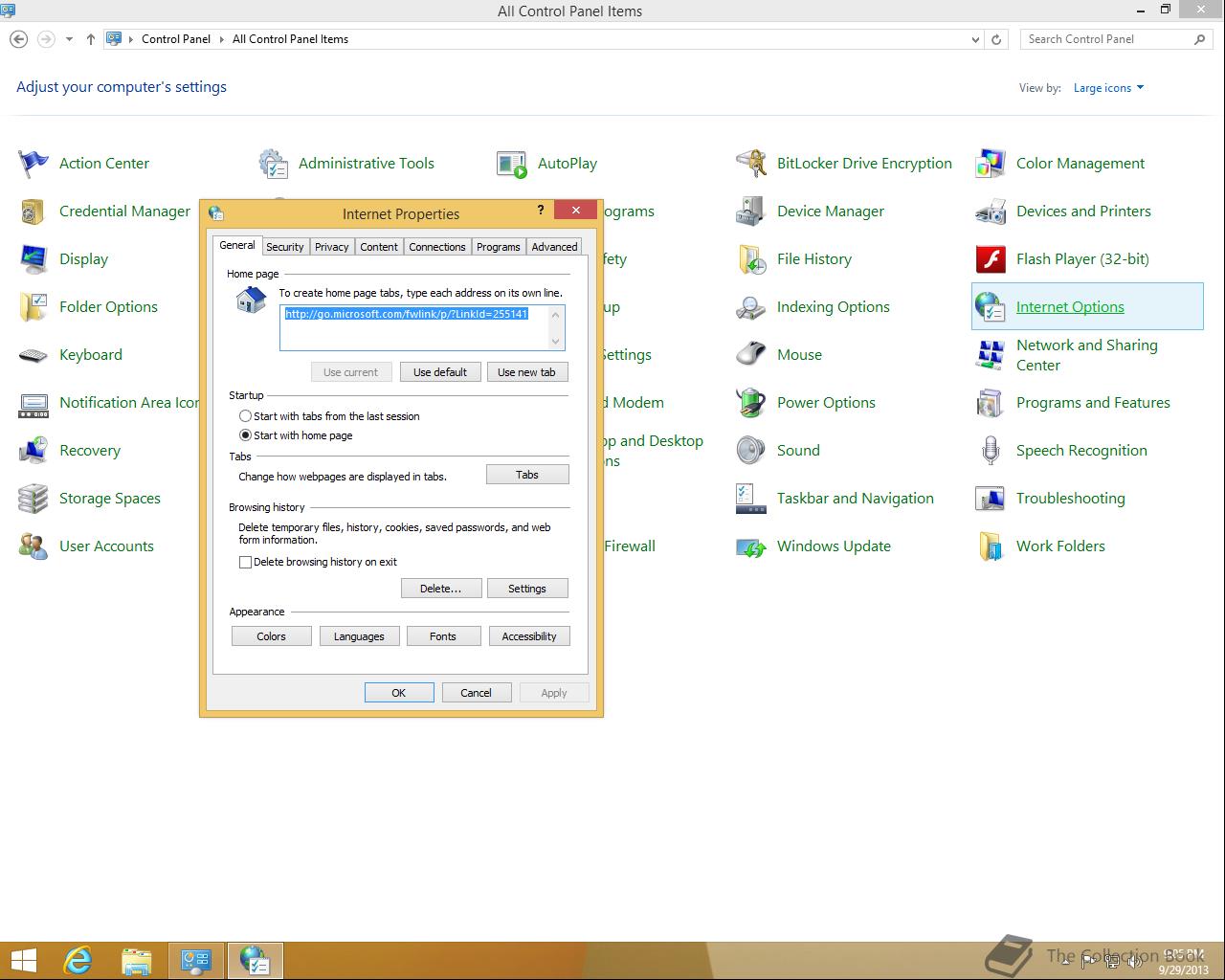
Task: Open the Fonts button
Action: point(443,636)
